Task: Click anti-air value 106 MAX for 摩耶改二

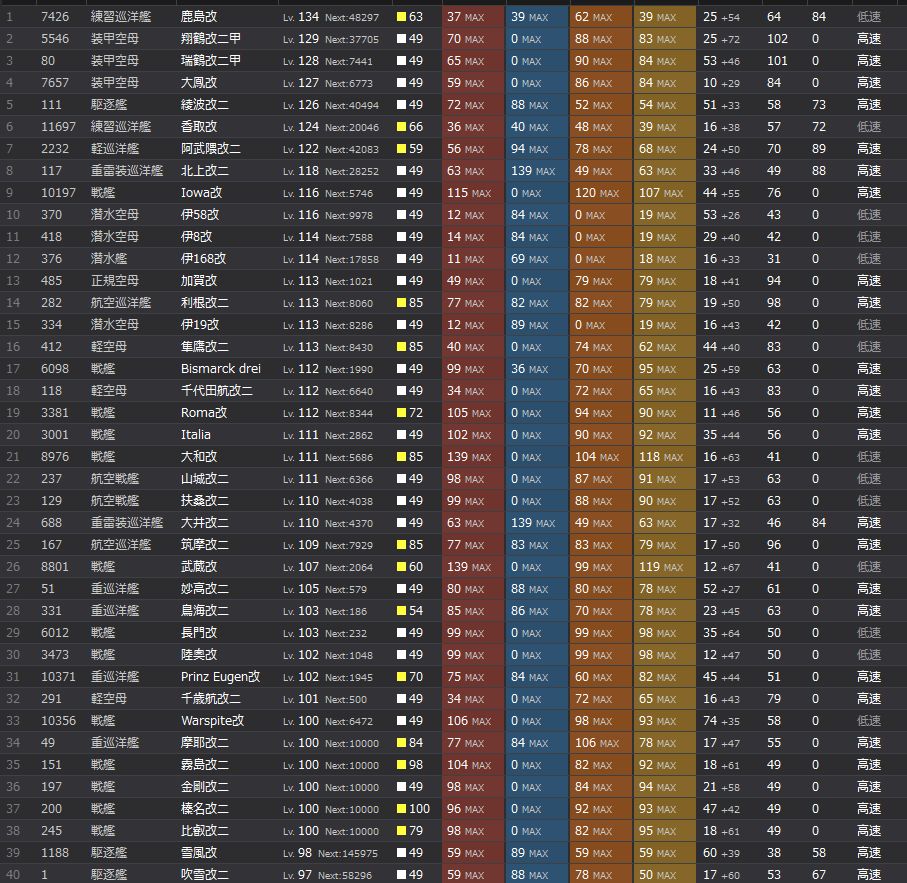Action: coord(596,742)
